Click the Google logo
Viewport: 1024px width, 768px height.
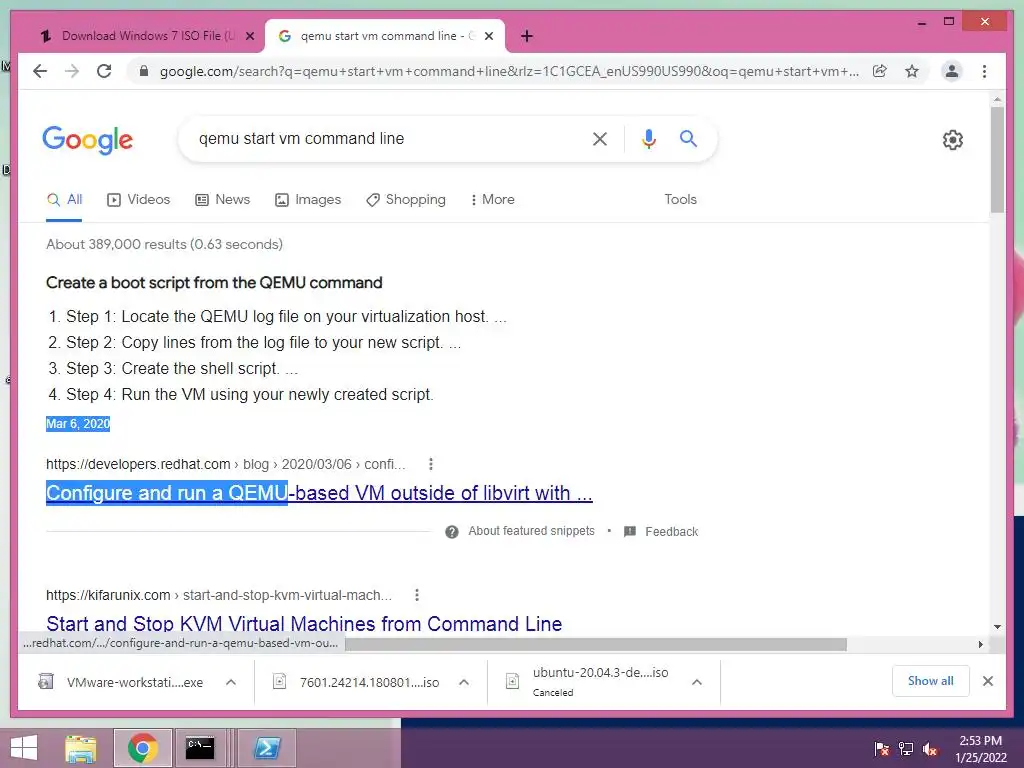[88, 140]
